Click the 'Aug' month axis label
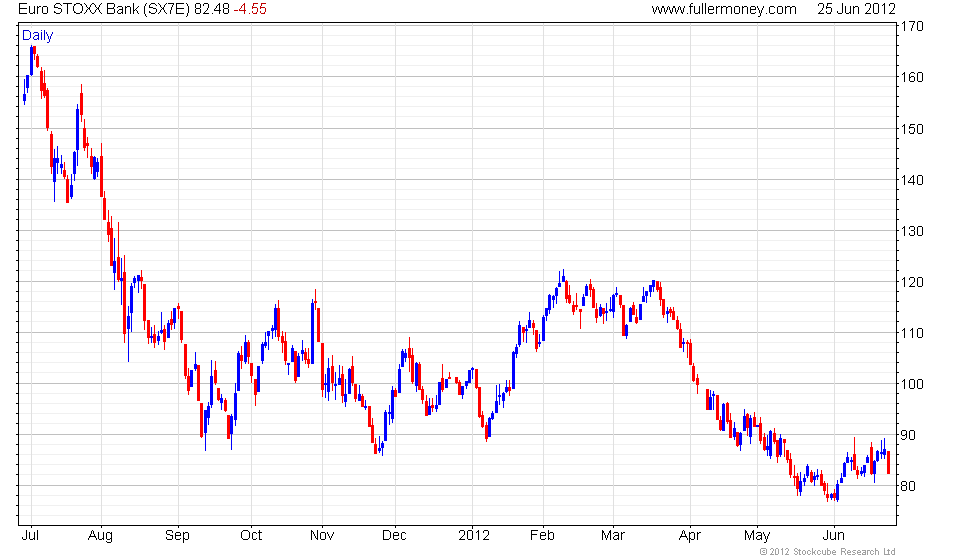This screenshot has height=560, width=980. click(101, 536)
